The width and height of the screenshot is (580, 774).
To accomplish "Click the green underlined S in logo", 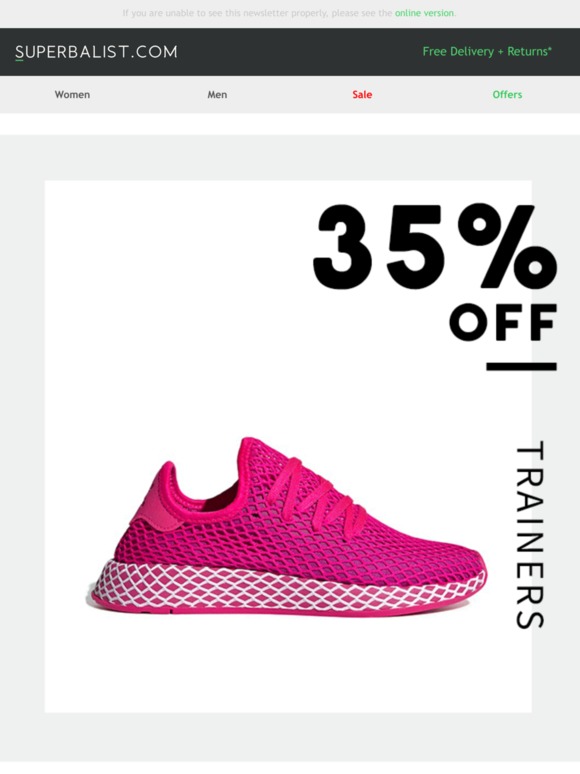I will click(19, 52).
